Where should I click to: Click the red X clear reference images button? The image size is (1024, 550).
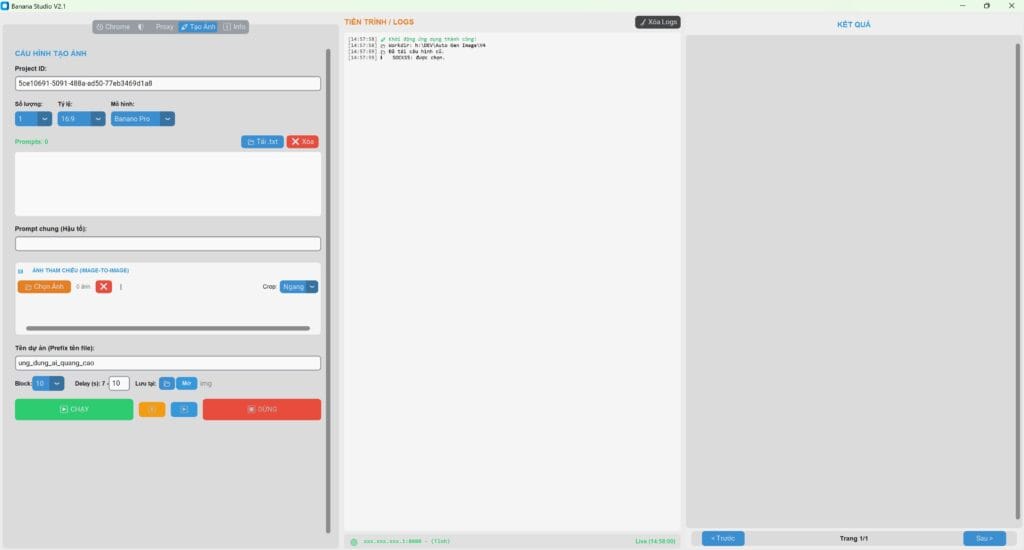103,287
